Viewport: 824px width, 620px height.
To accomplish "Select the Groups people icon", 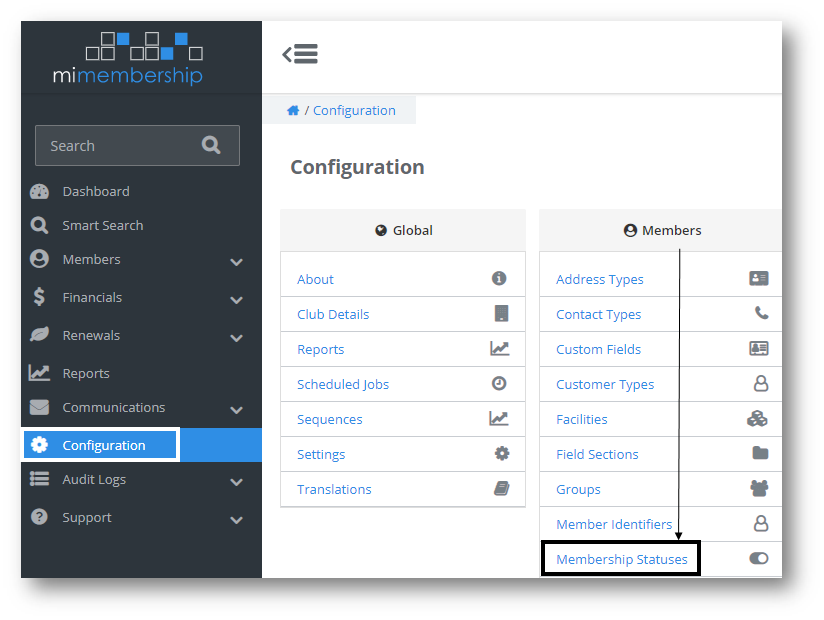I will tap(758, 489).
